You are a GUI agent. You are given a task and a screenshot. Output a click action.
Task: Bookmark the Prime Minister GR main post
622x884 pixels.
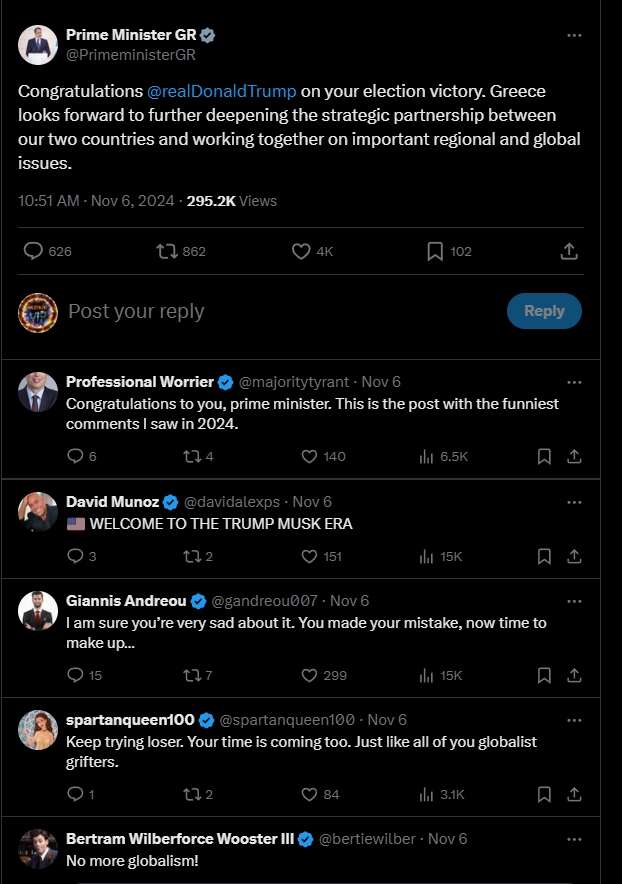pyautogui.click(x=435, y=252)
